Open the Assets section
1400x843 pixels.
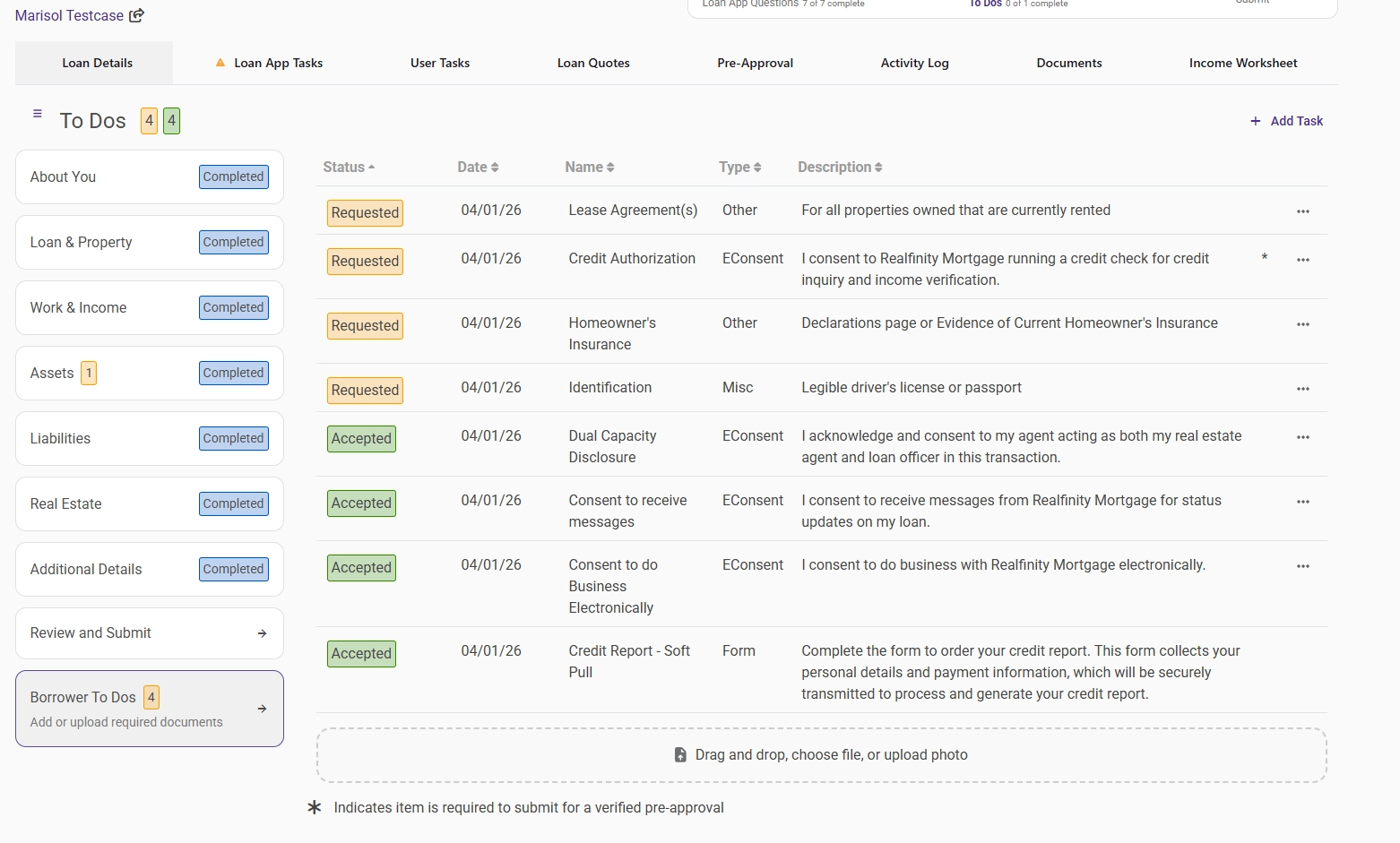coord(150,374)
